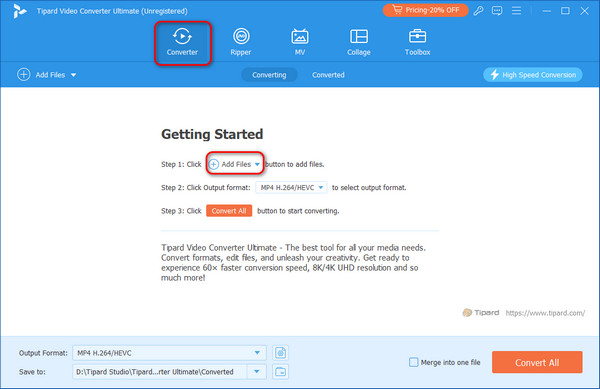Image resolution: width=600 pixels, height=389 pixels.
Task: Click the Pricing-20% OFF cart button
Action: 426,10
